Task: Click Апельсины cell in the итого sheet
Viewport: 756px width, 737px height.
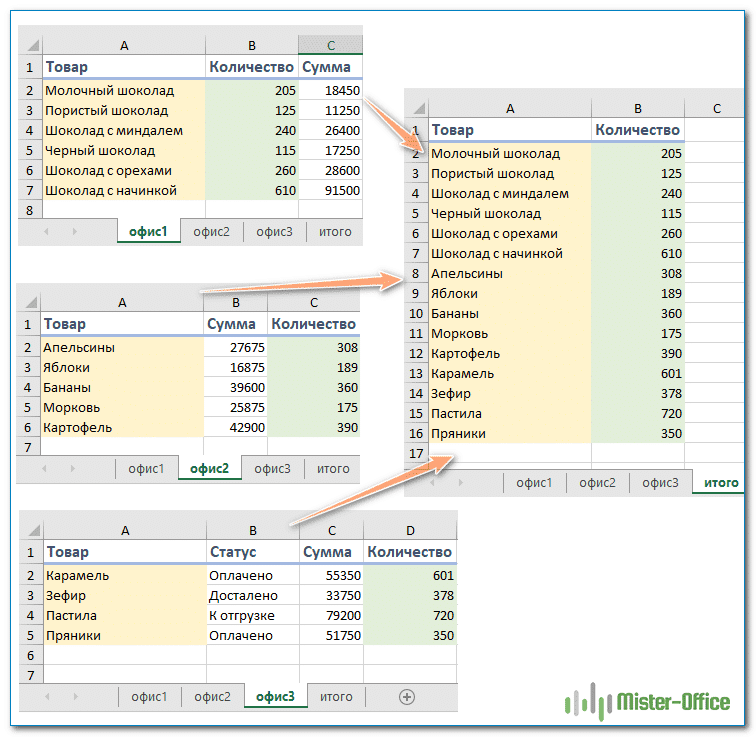Action: point(510,274)
